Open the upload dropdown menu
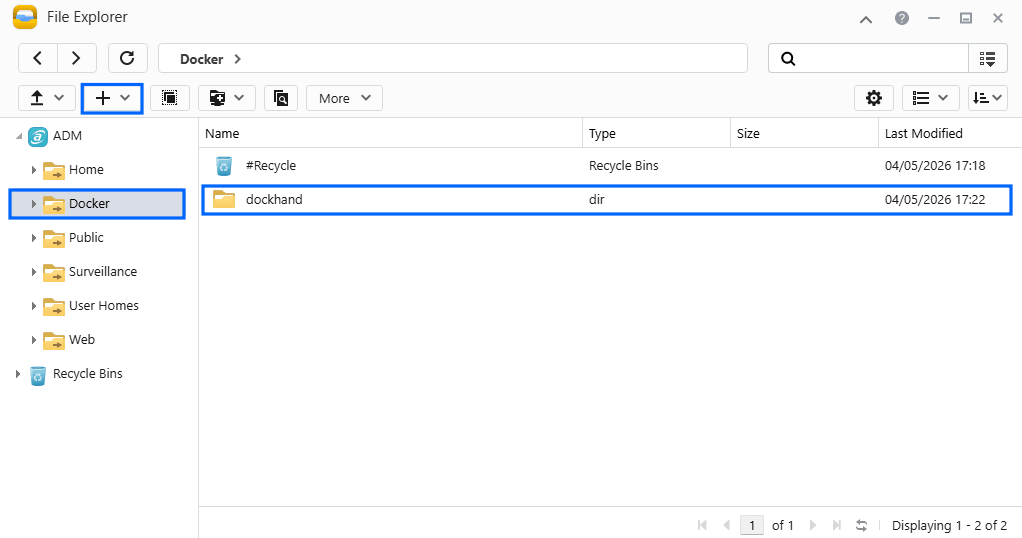 click(47, 98)
